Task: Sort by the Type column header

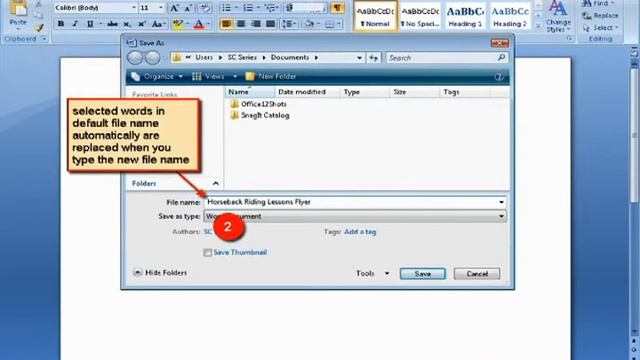Action: click(x=364, y=92)
